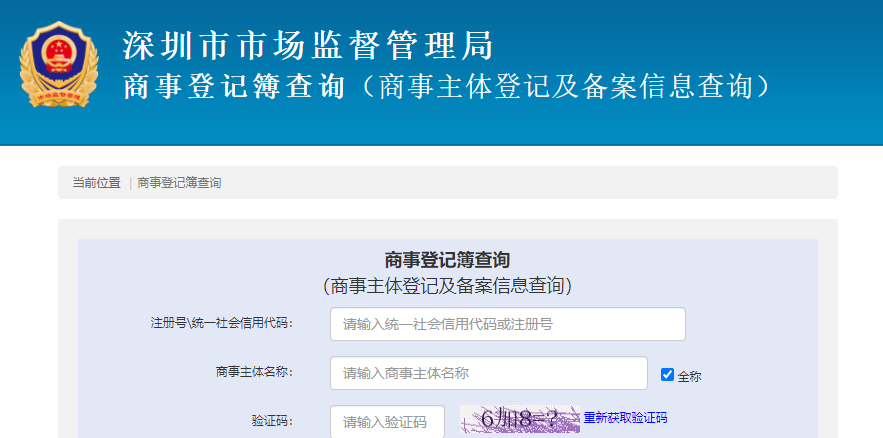Click the separator in the breadcrumb

tap(130, 183)
